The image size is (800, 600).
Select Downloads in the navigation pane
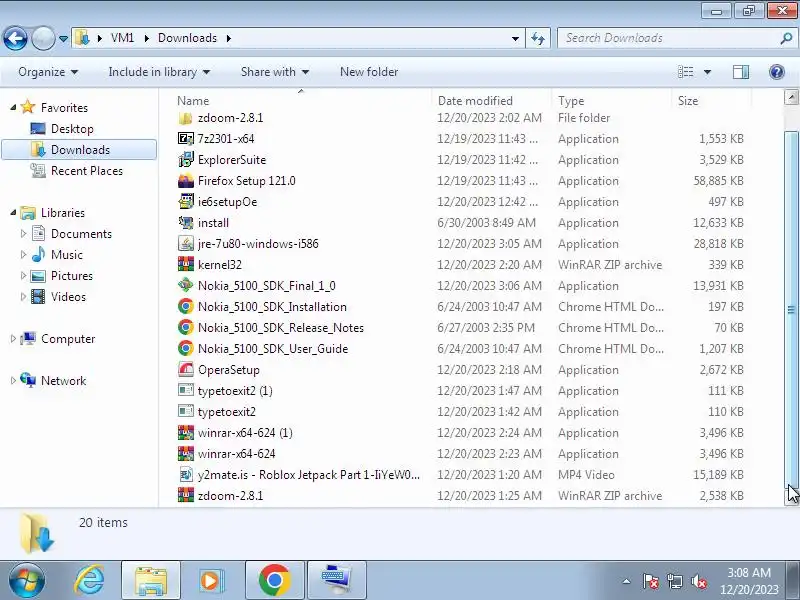[80, 150]
